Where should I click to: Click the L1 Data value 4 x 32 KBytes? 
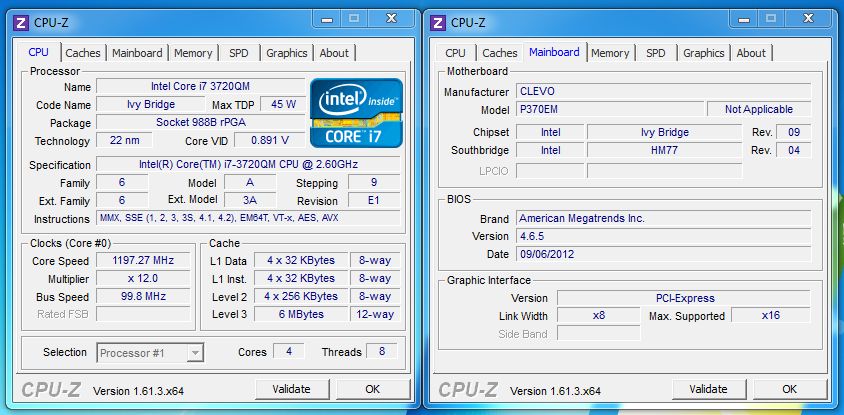[x=300, y=261]
